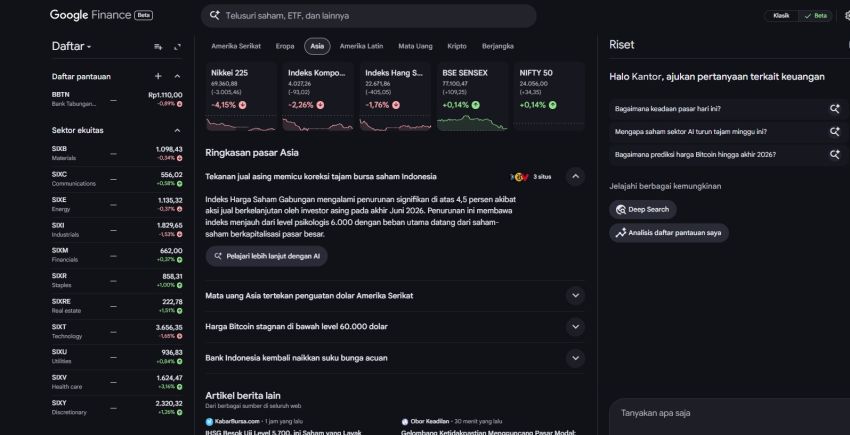Select the Mata Uang tab
Viewport: 850px width, 435px height.
(x=415, y=46)
